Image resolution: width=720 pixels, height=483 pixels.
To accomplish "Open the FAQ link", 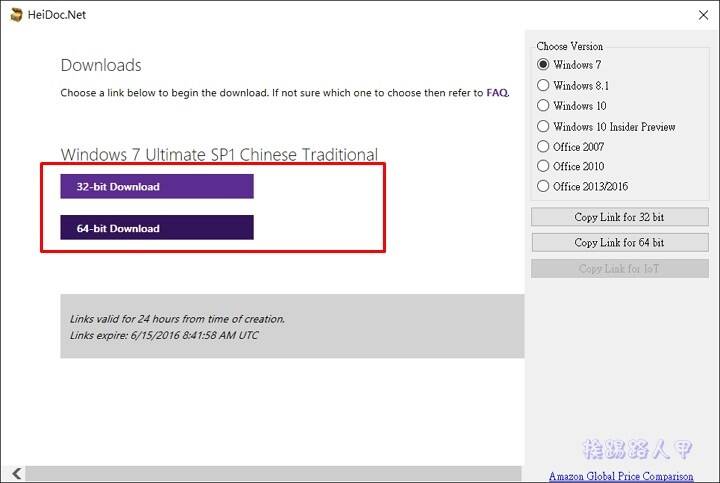I will tap(497, 93).
